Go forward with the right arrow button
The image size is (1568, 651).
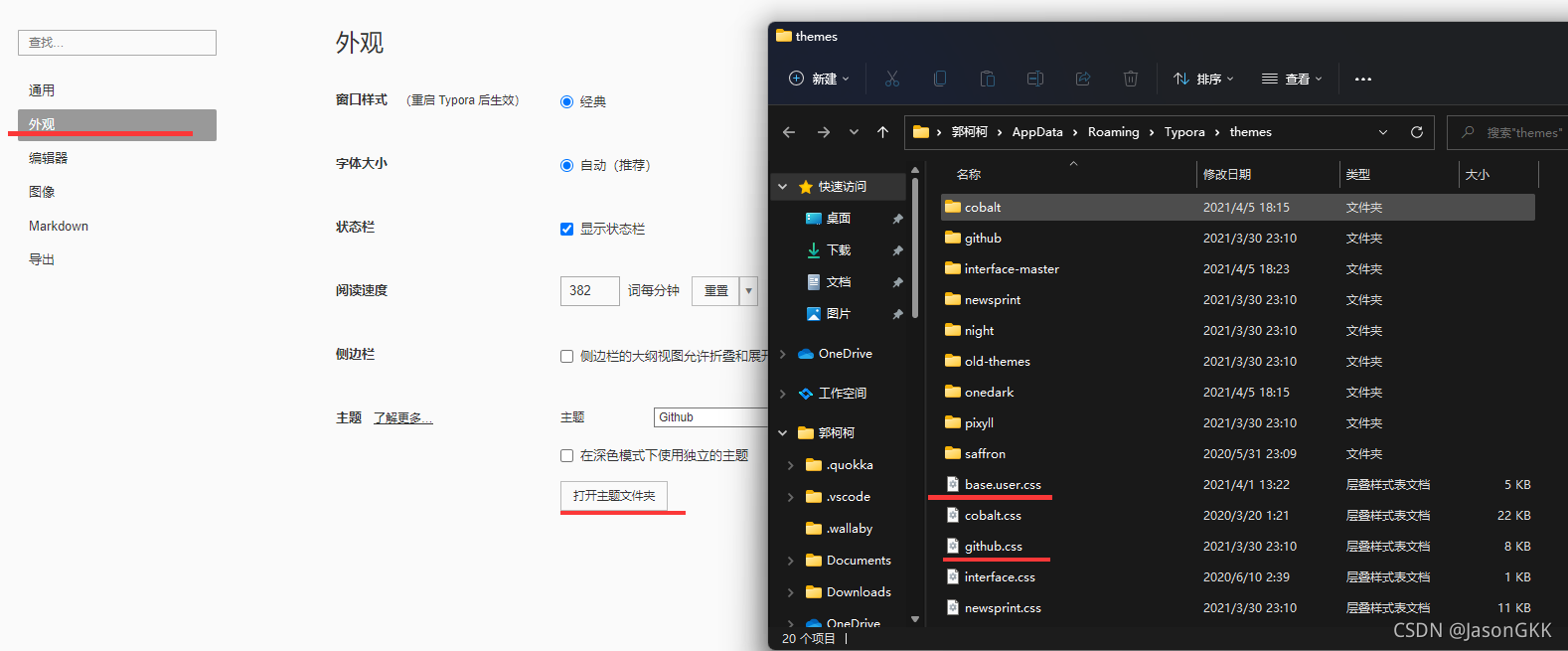pyautogui.click(x=823, y=132)
